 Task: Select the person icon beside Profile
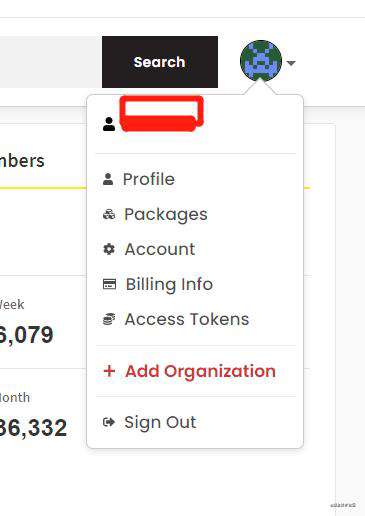108,179
